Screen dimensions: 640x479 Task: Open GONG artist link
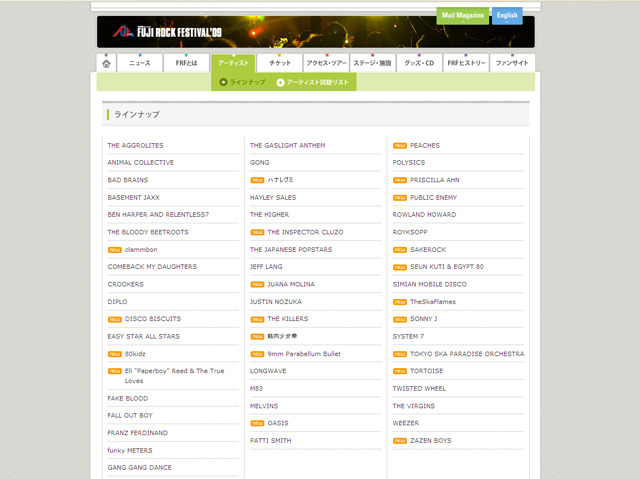260,162
